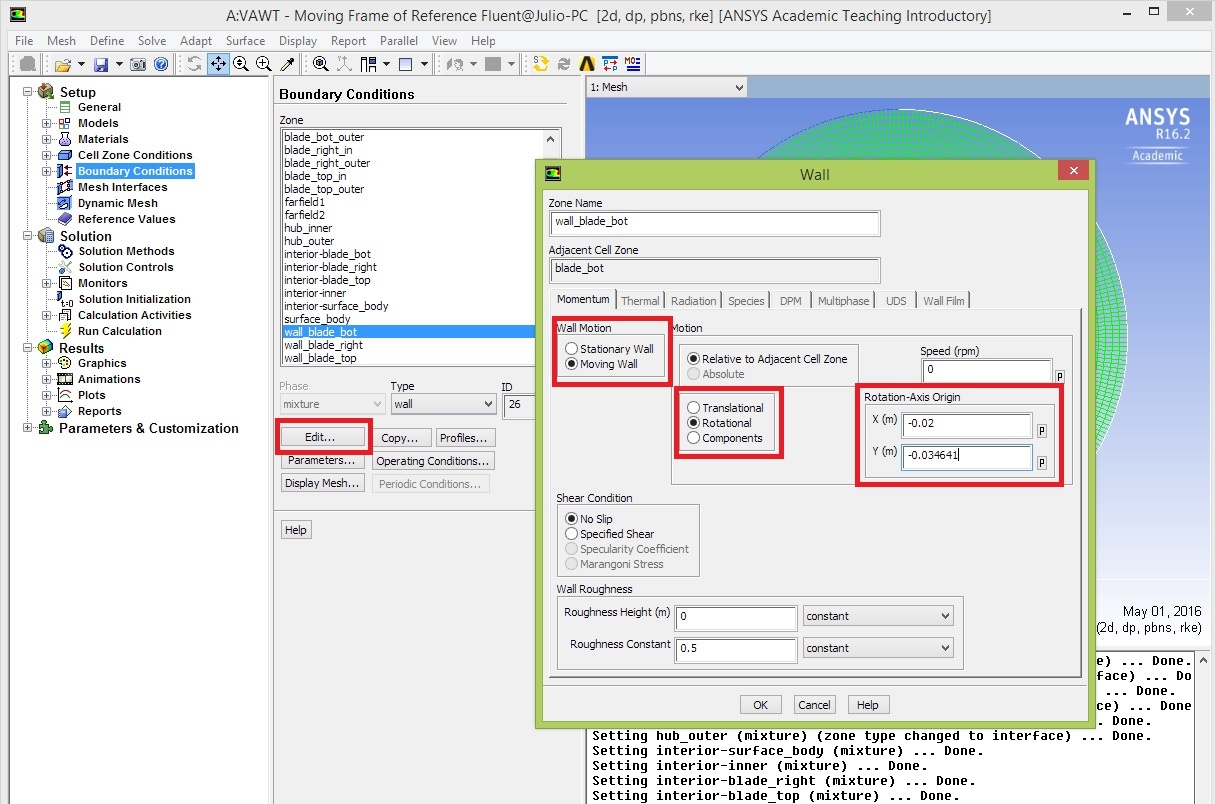The height and width of the screenshot is (804, 1215).
Task: Open the File menu
Action: pyautogui.click(x=24, y=41)
